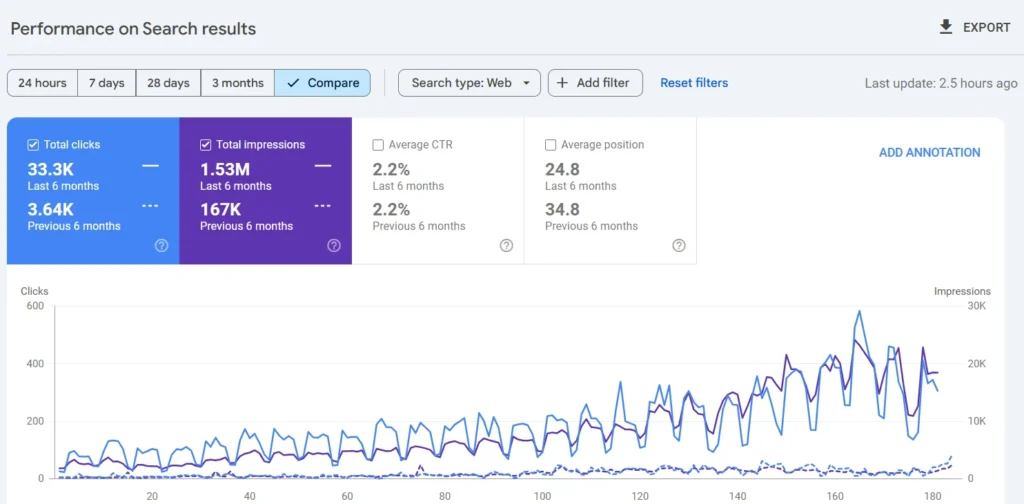Click help icon in Total impressions card
Image resolution: width=1024 pixels, height=504 pixels.
click(334, 246)
